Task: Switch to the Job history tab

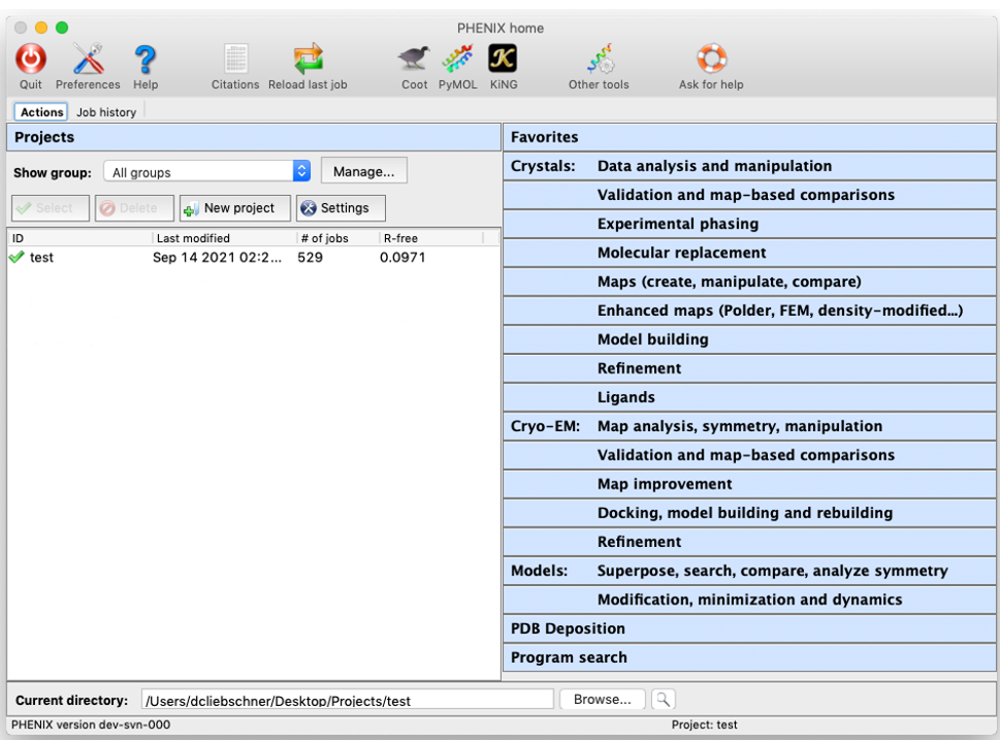Action: coord(106,112)
